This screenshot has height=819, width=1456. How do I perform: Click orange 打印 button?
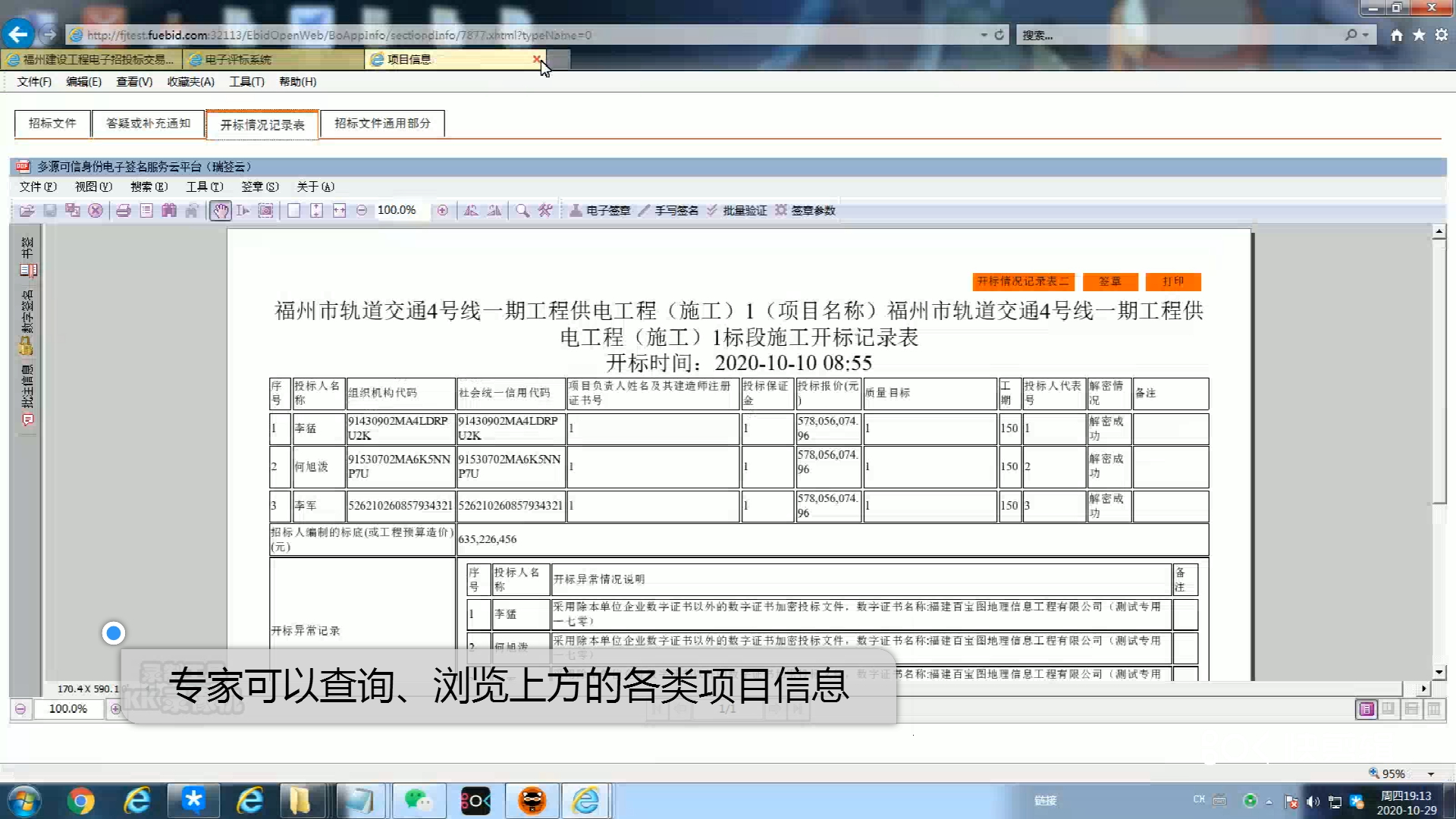point(1173,281)
